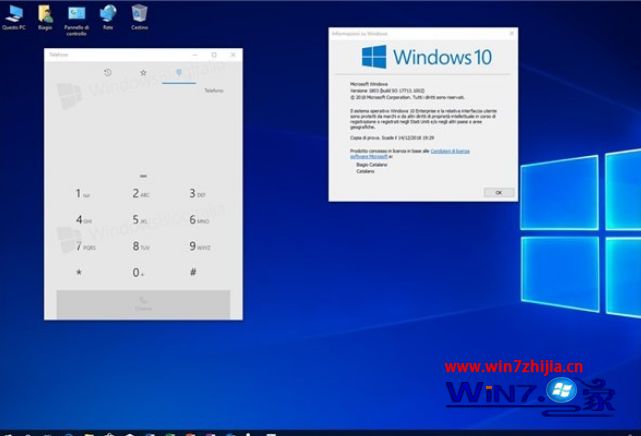
Task: Open the Biagio user folder icon
Action: pos(45,17)
